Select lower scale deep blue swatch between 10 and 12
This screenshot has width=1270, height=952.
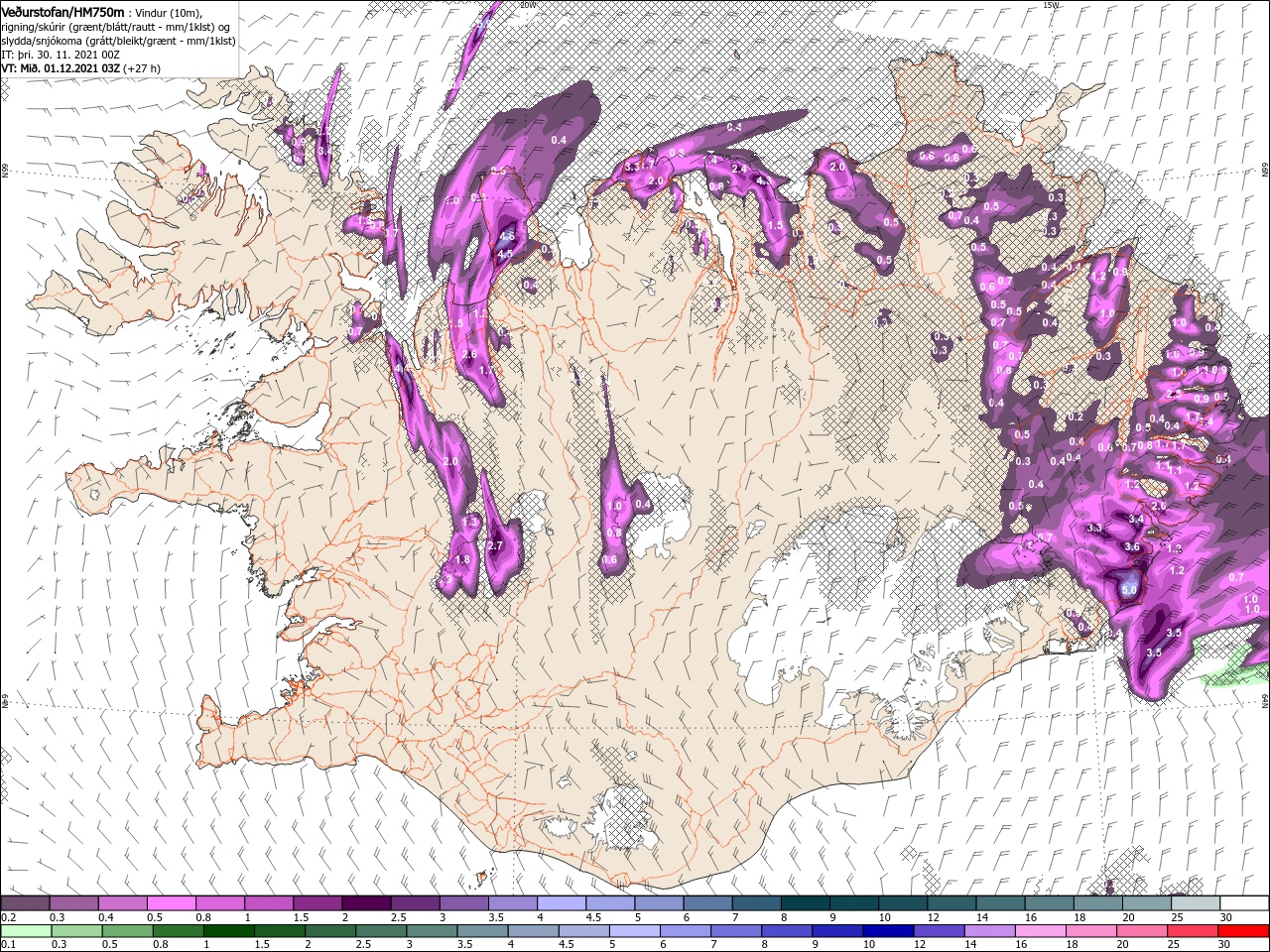coord(889,931)
